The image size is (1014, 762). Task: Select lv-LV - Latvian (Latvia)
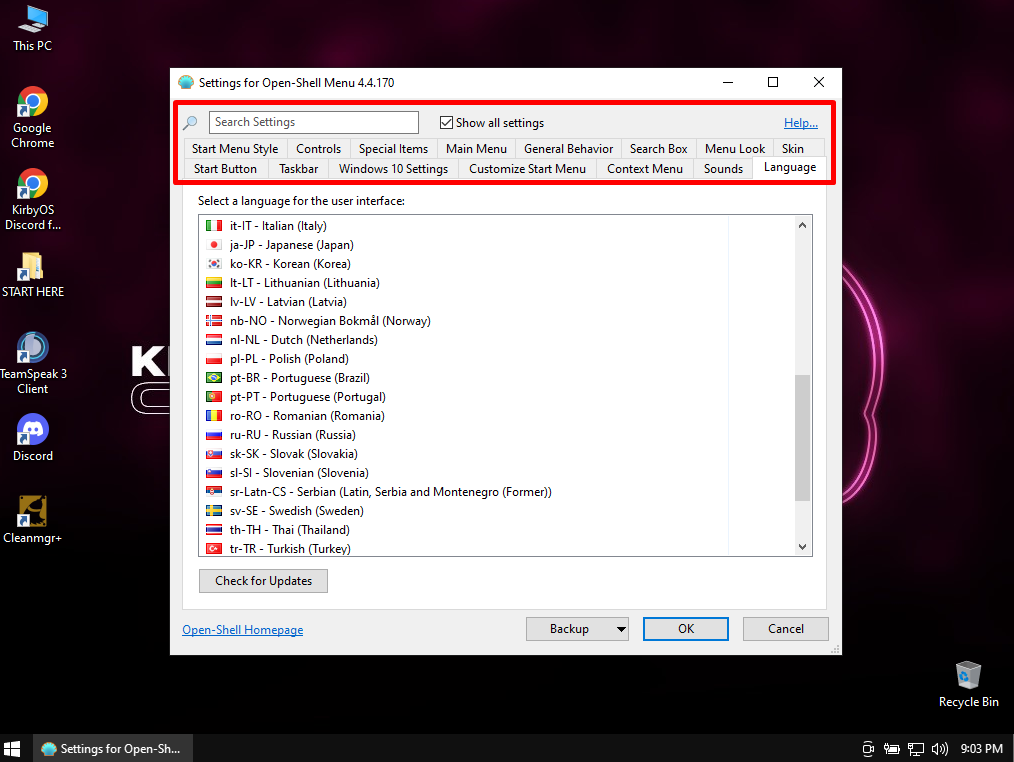[x=288, y=302]
